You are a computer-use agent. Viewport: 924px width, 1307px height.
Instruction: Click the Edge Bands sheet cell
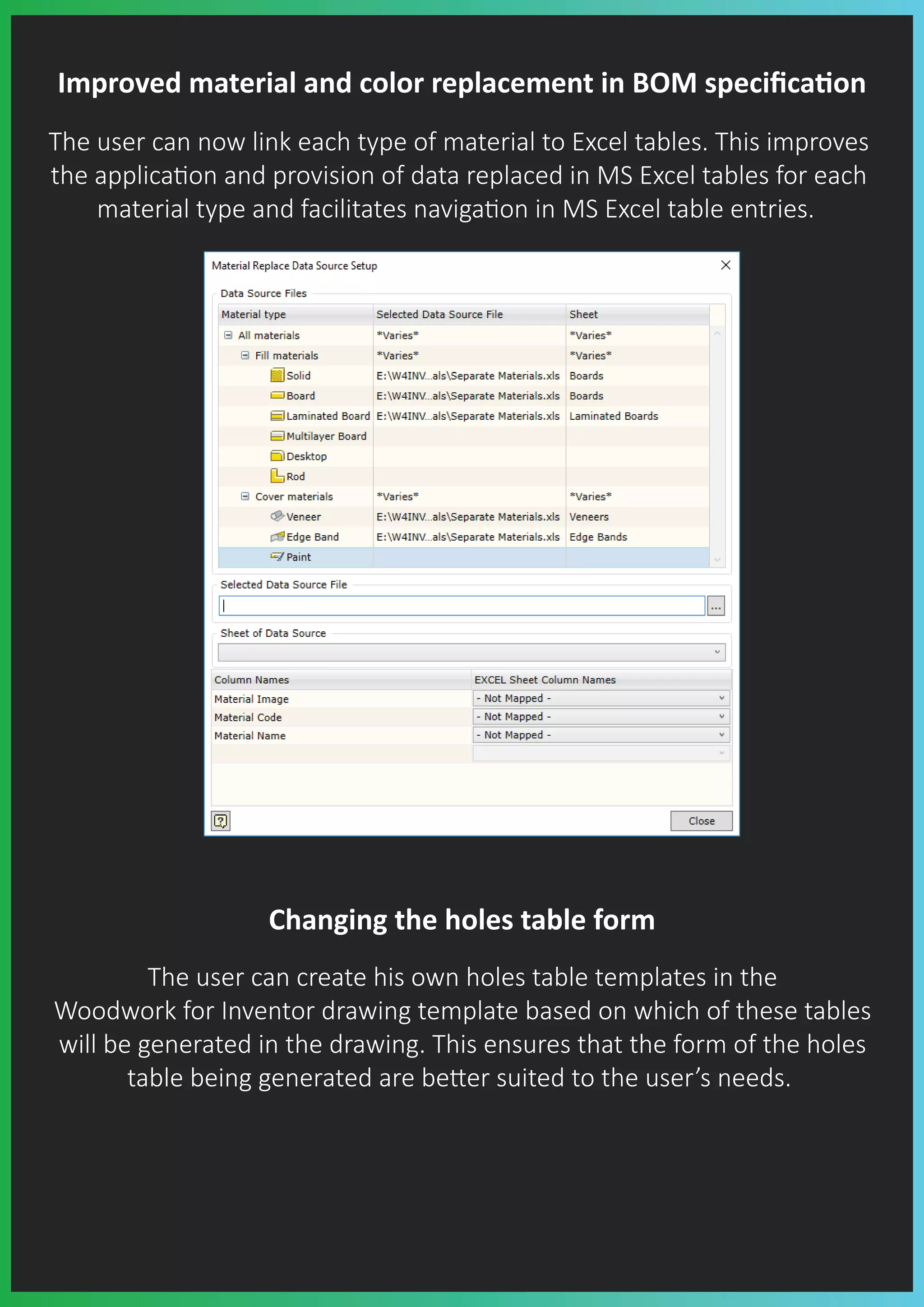pos(637,536)
